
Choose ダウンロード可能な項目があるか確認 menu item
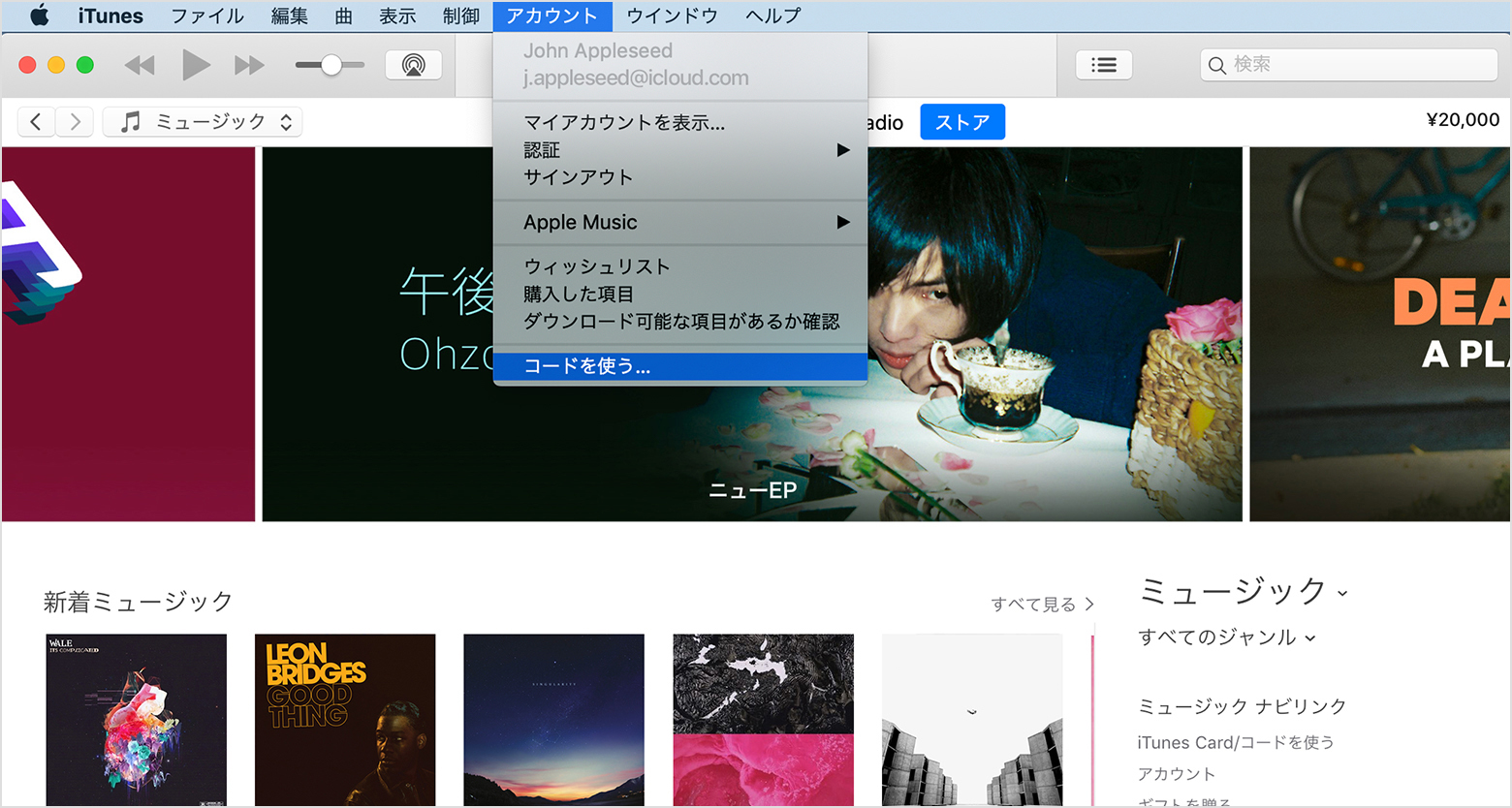pos(680,321)
